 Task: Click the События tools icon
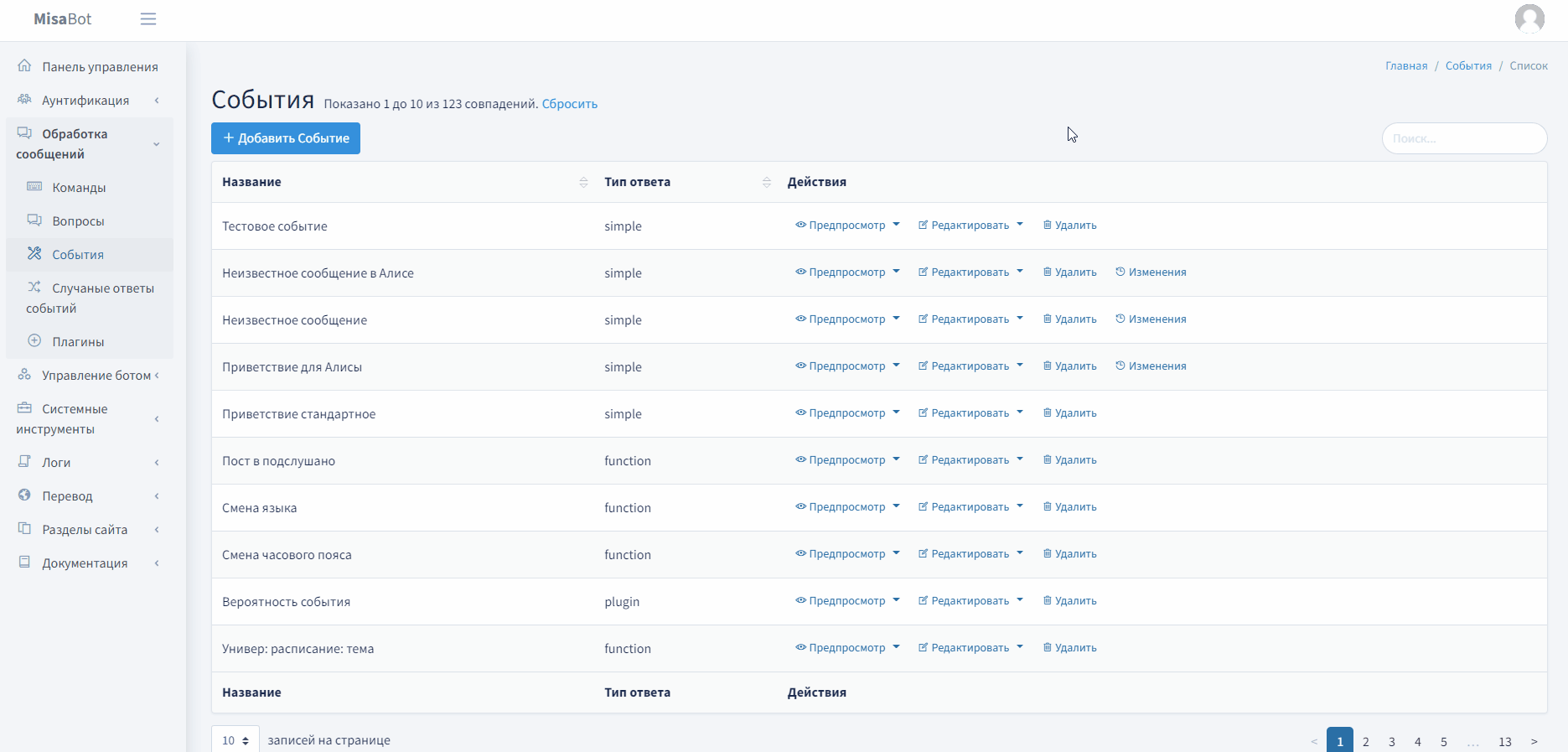click(x=34, y=253)
